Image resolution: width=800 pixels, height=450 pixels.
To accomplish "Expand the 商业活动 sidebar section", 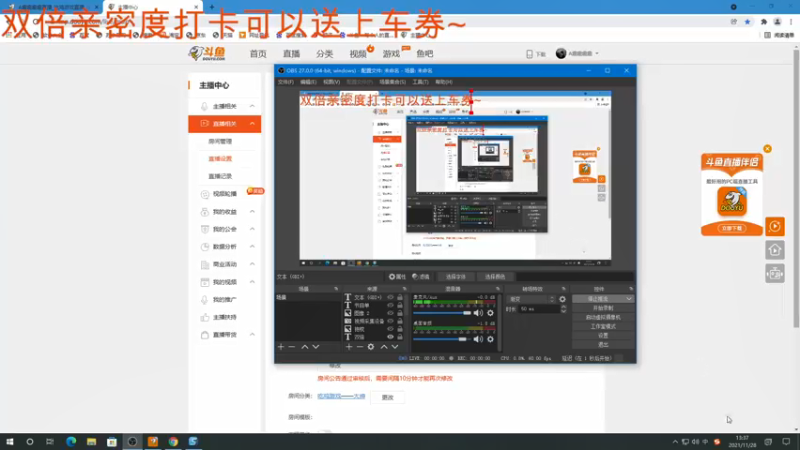I will pos(252,264).
